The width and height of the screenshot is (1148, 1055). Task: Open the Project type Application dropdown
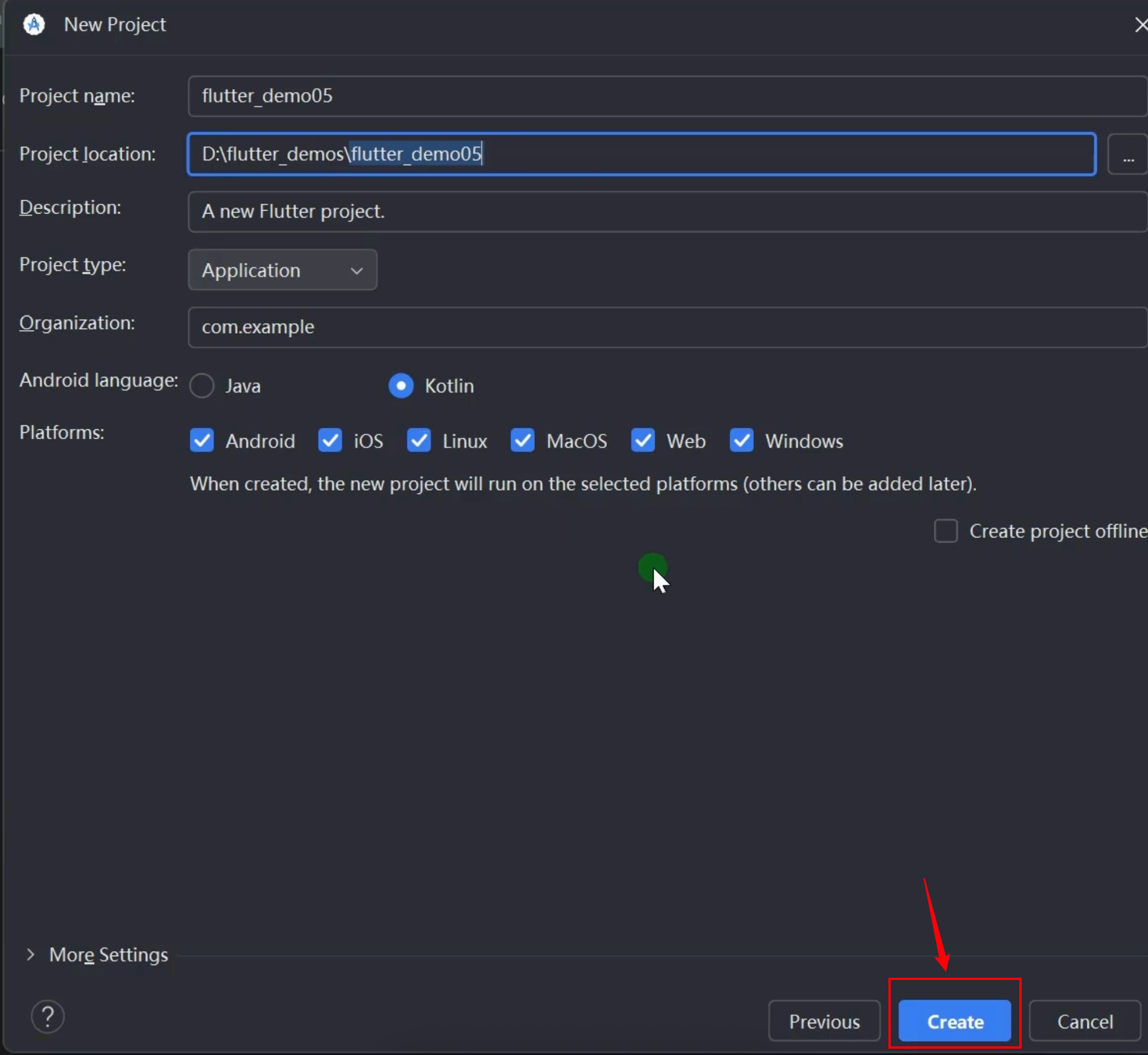tap(283, 270)
